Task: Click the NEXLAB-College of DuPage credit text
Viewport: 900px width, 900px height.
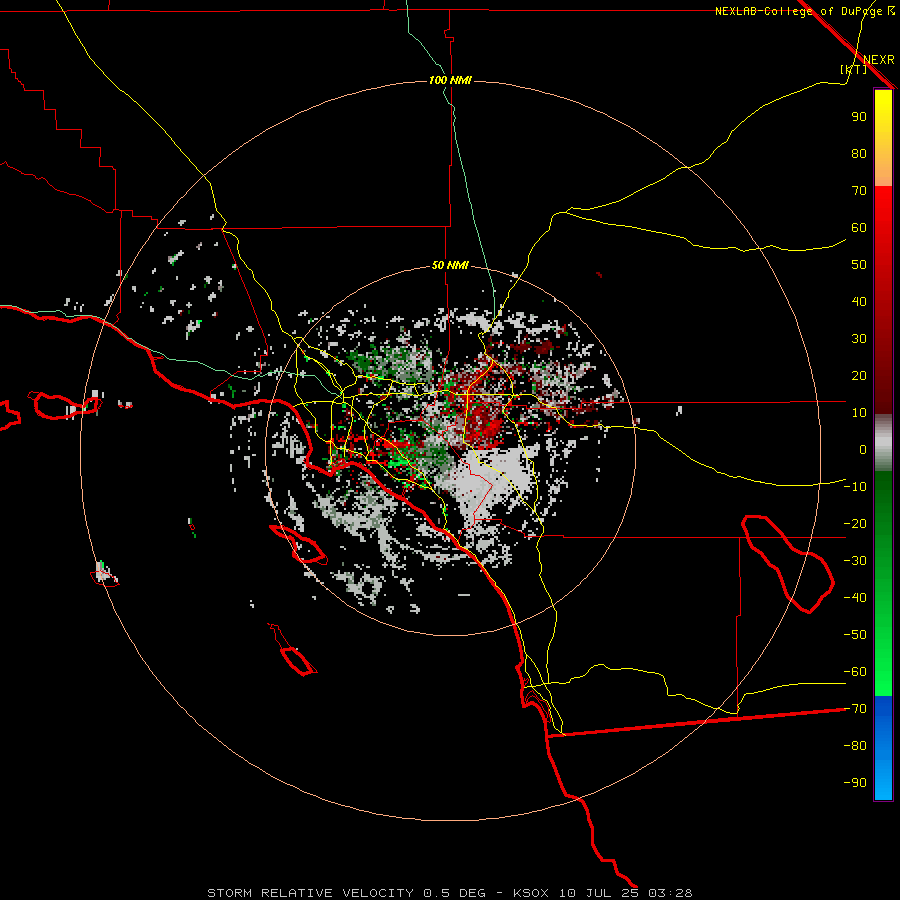Action: [x=804, y=11]
